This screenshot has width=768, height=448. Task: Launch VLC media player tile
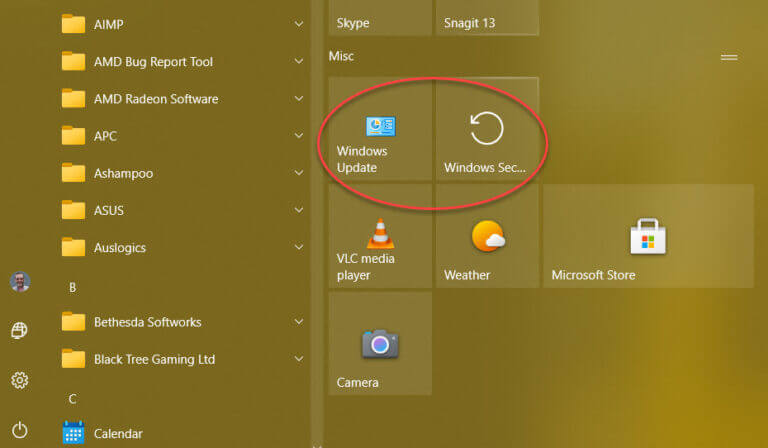click(380, 236)
